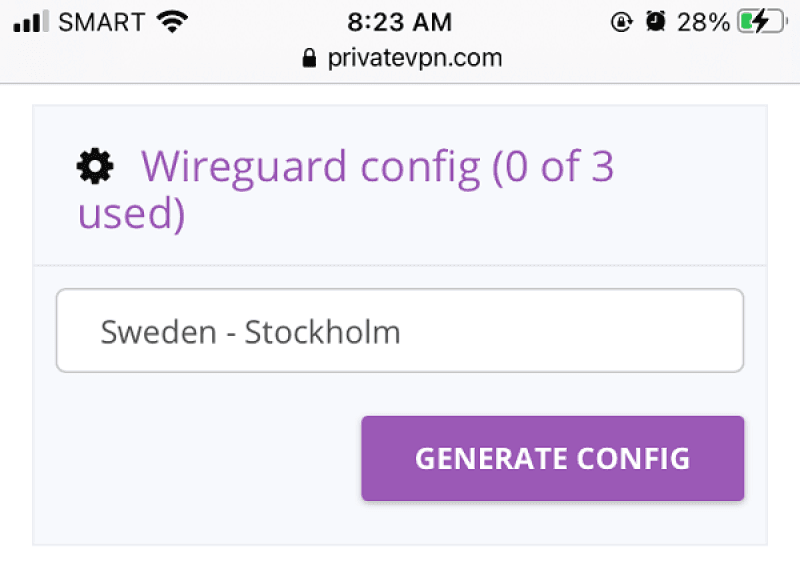Click the alarm clock status icon
The image size is (800, 565).
click(655, 22)
